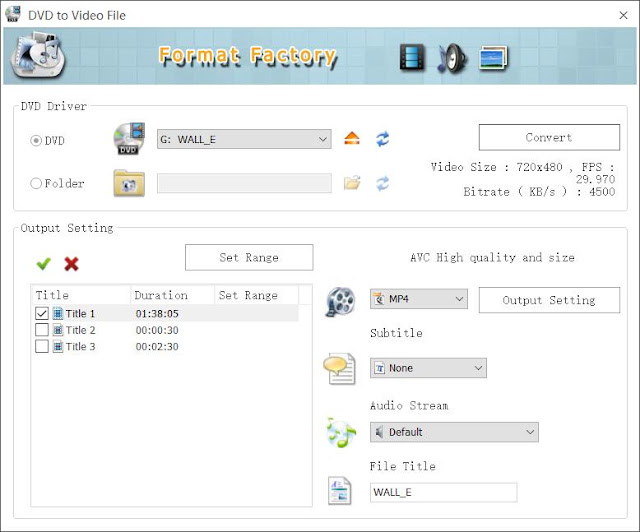The height and width of the screenshot is (532, 640).
Task: Click the Title 3 film icon
Action: click(x=58, y=347)
